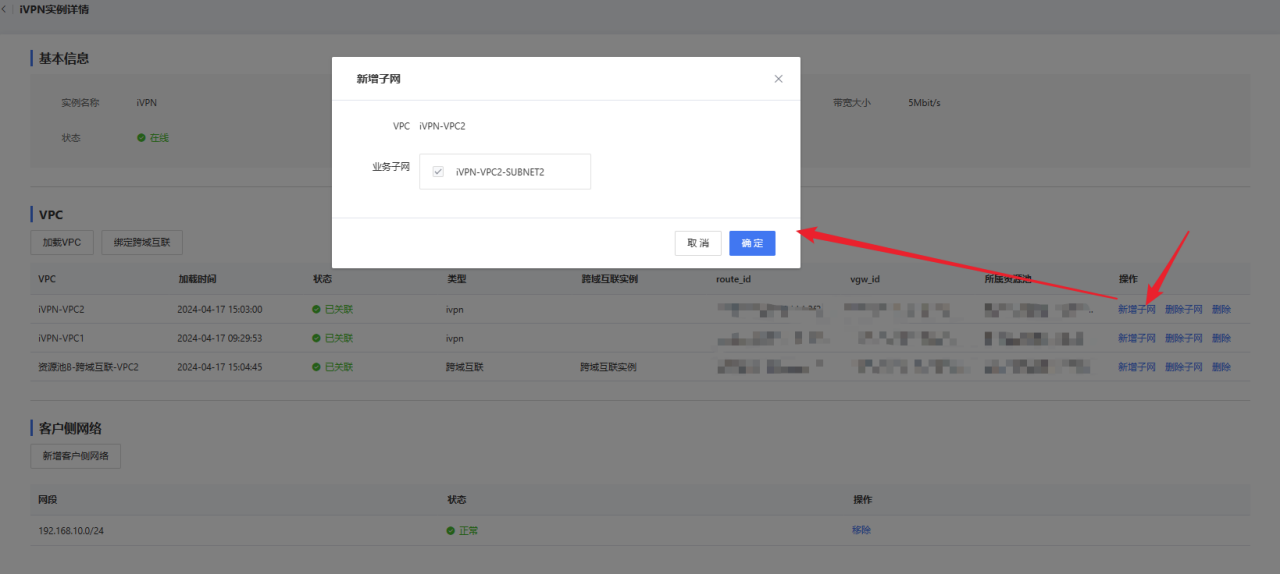Click 新增子网 link for iVPN-VPC1
The height and width of the screenshot is (574, 1280).
point(1137,339)
